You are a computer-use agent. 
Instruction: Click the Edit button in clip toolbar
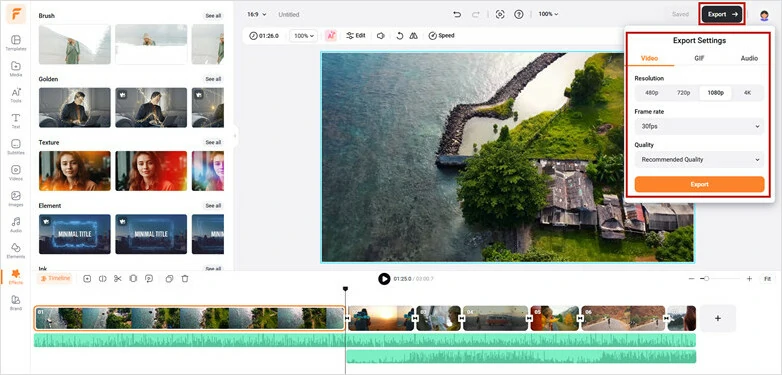[x=356, y=36]
